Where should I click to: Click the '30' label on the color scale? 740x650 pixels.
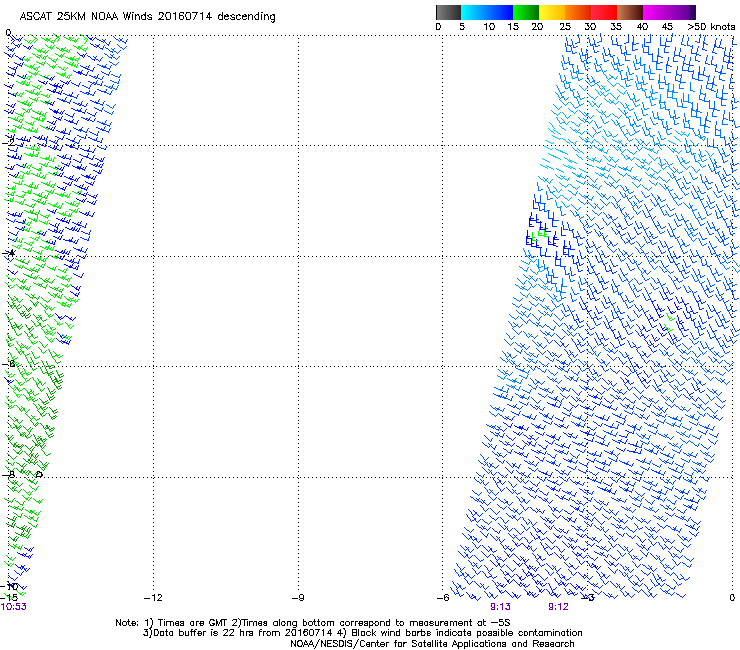590,27
